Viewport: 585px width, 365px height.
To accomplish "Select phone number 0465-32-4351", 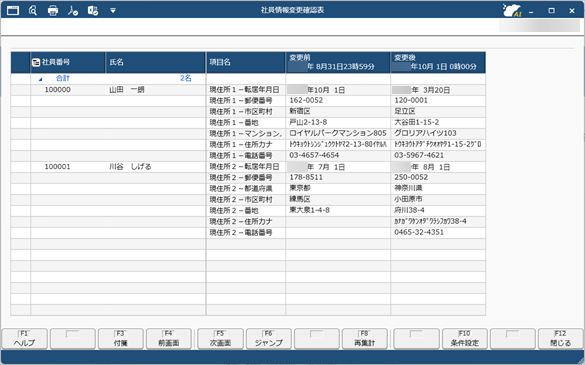I will (x=419, y=233).
